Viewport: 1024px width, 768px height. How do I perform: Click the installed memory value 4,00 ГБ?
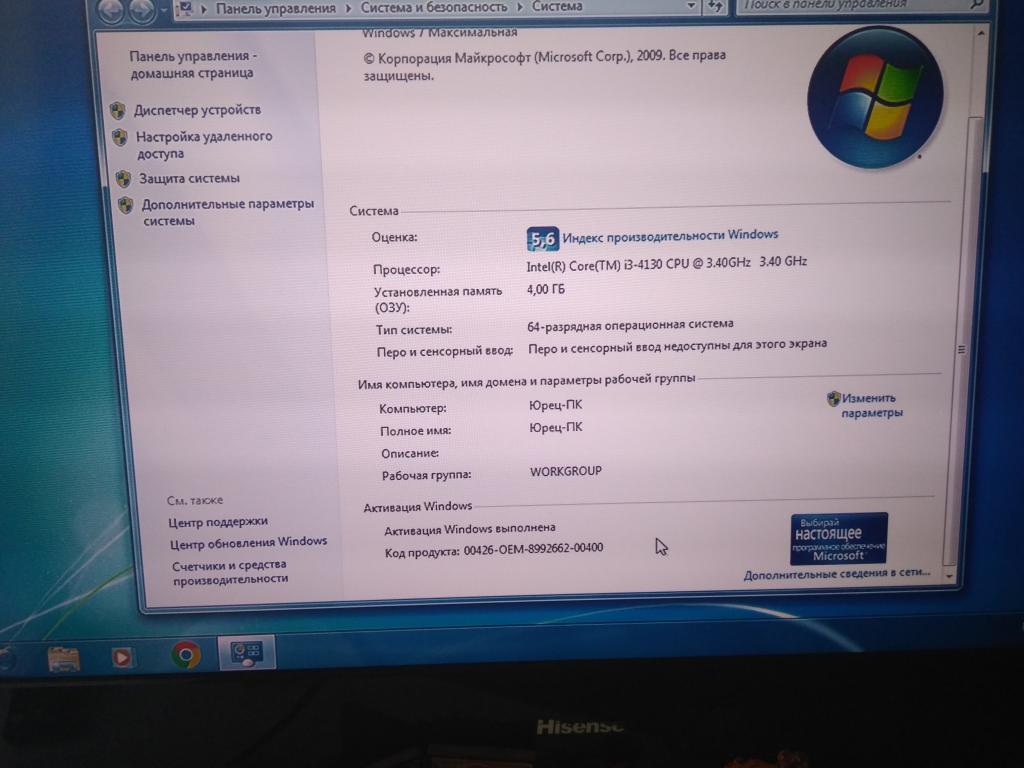point(546,289)
